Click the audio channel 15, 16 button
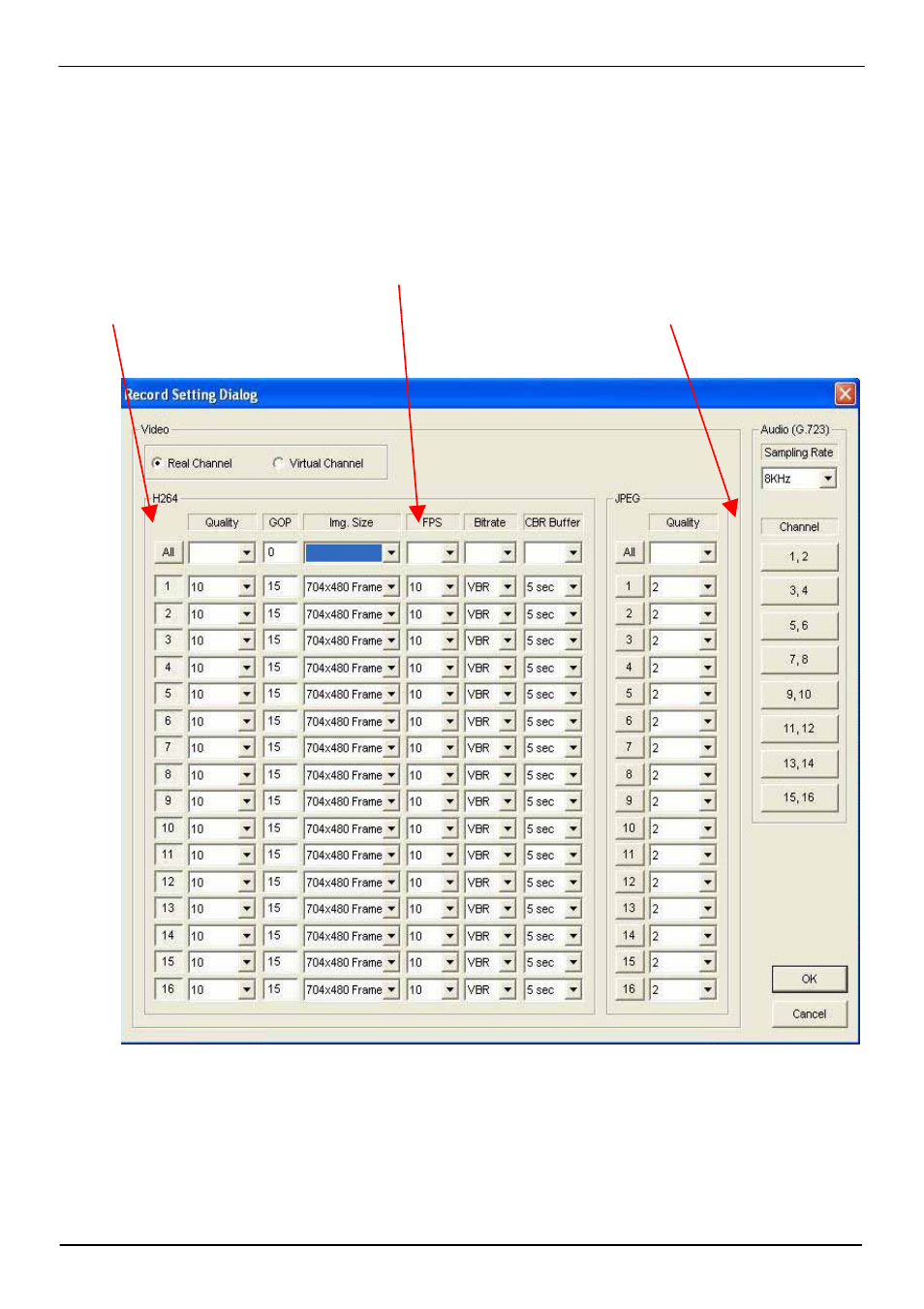 [x=799, y=797]
